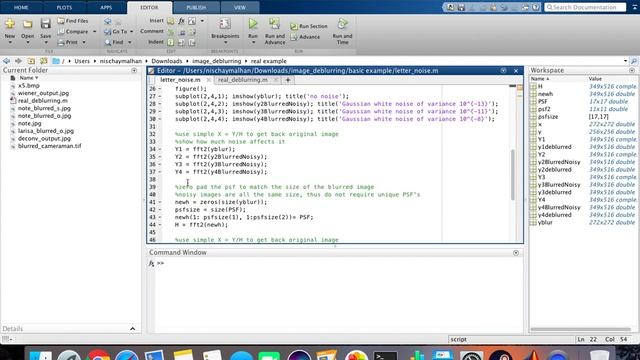
Task: Click the Run and Time icon
Action: 342,24
